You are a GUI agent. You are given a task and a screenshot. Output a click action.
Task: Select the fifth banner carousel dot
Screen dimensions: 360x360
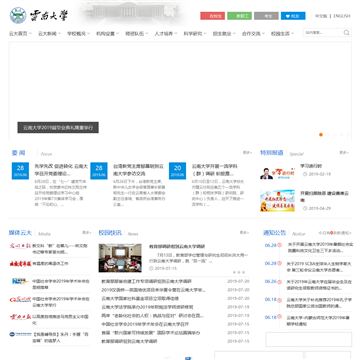pyautogui.click(x=348, y=135)
